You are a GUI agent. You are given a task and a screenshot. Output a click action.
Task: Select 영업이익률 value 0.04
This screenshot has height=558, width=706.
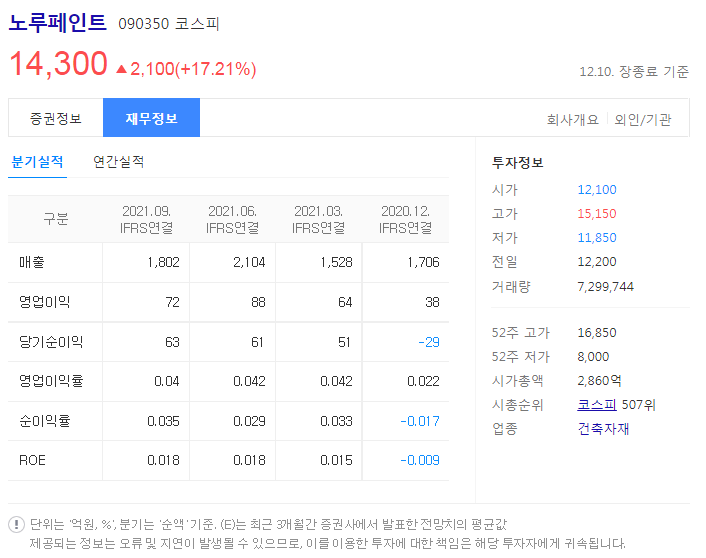167,381
